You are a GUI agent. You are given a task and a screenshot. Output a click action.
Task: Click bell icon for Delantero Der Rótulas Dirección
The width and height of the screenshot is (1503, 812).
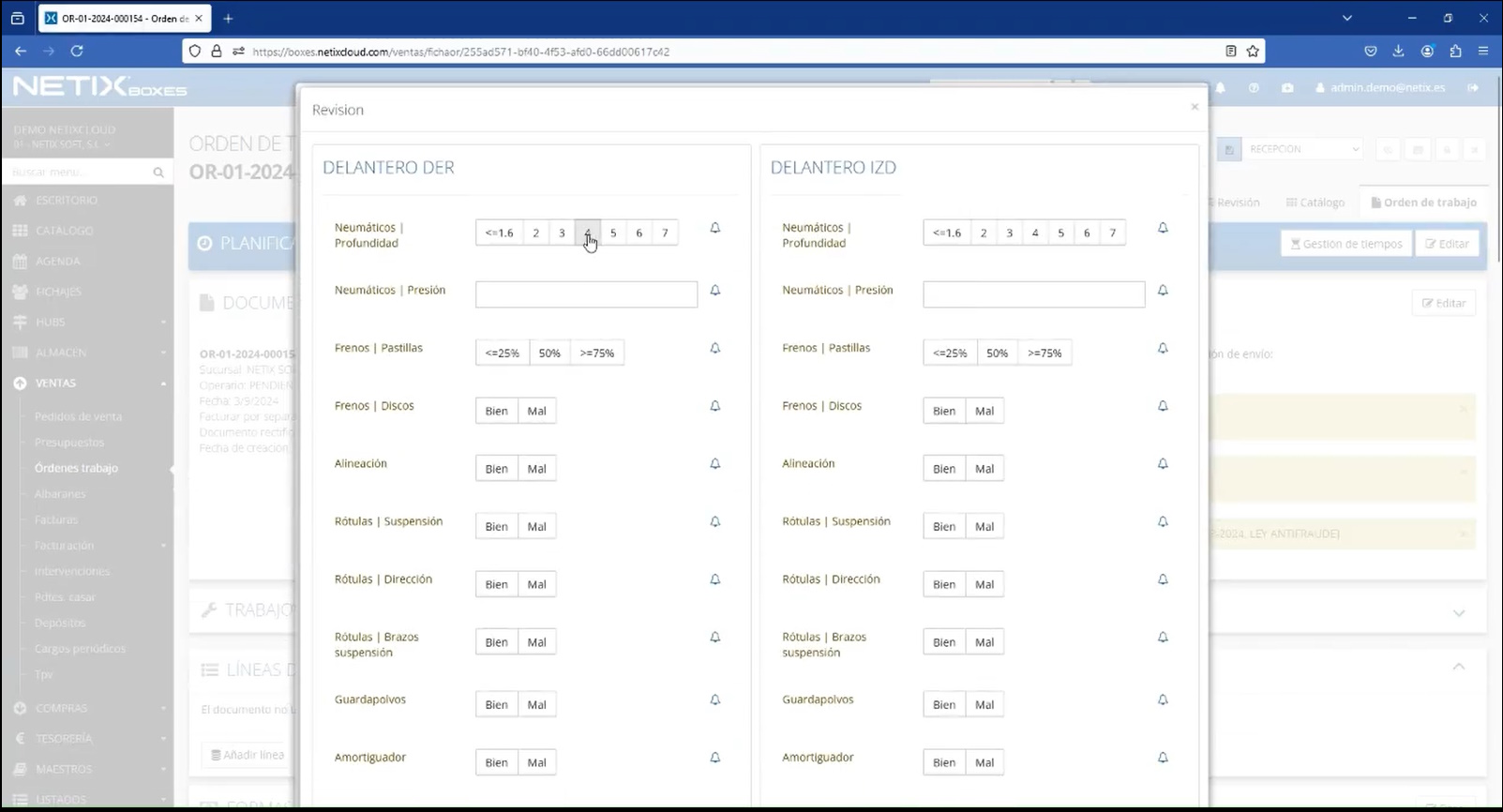point(715,579)
